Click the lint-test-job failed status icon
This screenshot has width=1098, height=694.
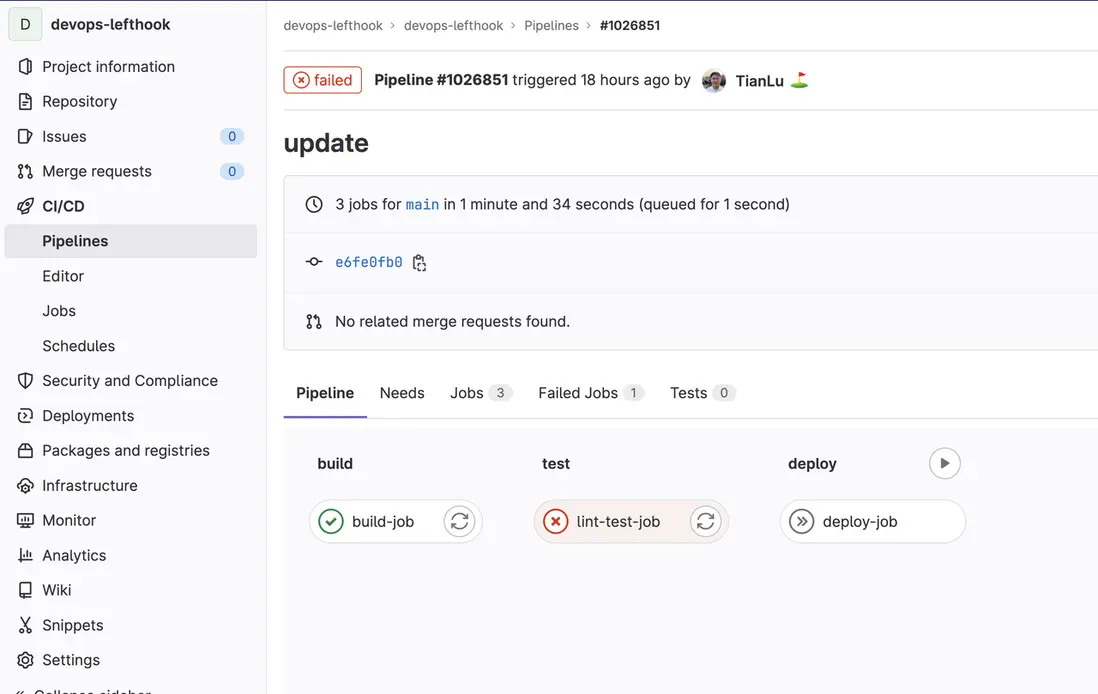click(x=555, y=521)
